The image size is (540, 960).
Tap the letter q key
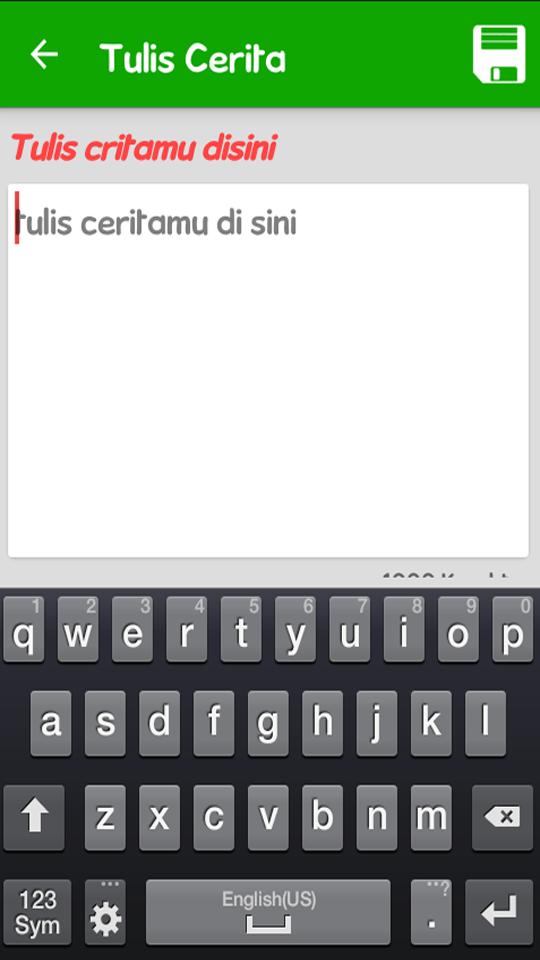pos(24,629)
